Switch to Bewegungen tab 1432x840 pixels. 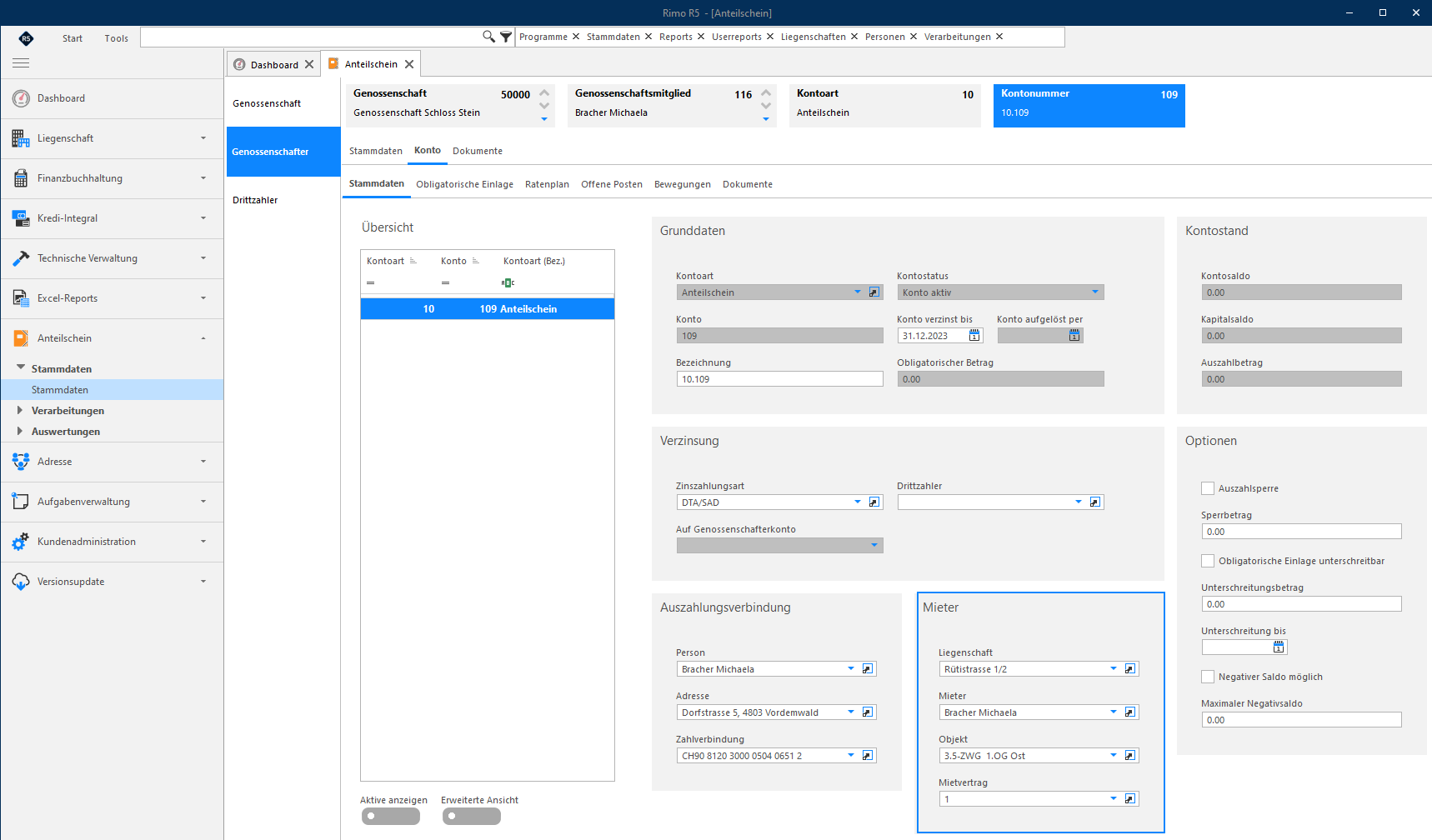pyautogui.click(x=683, y=184)
